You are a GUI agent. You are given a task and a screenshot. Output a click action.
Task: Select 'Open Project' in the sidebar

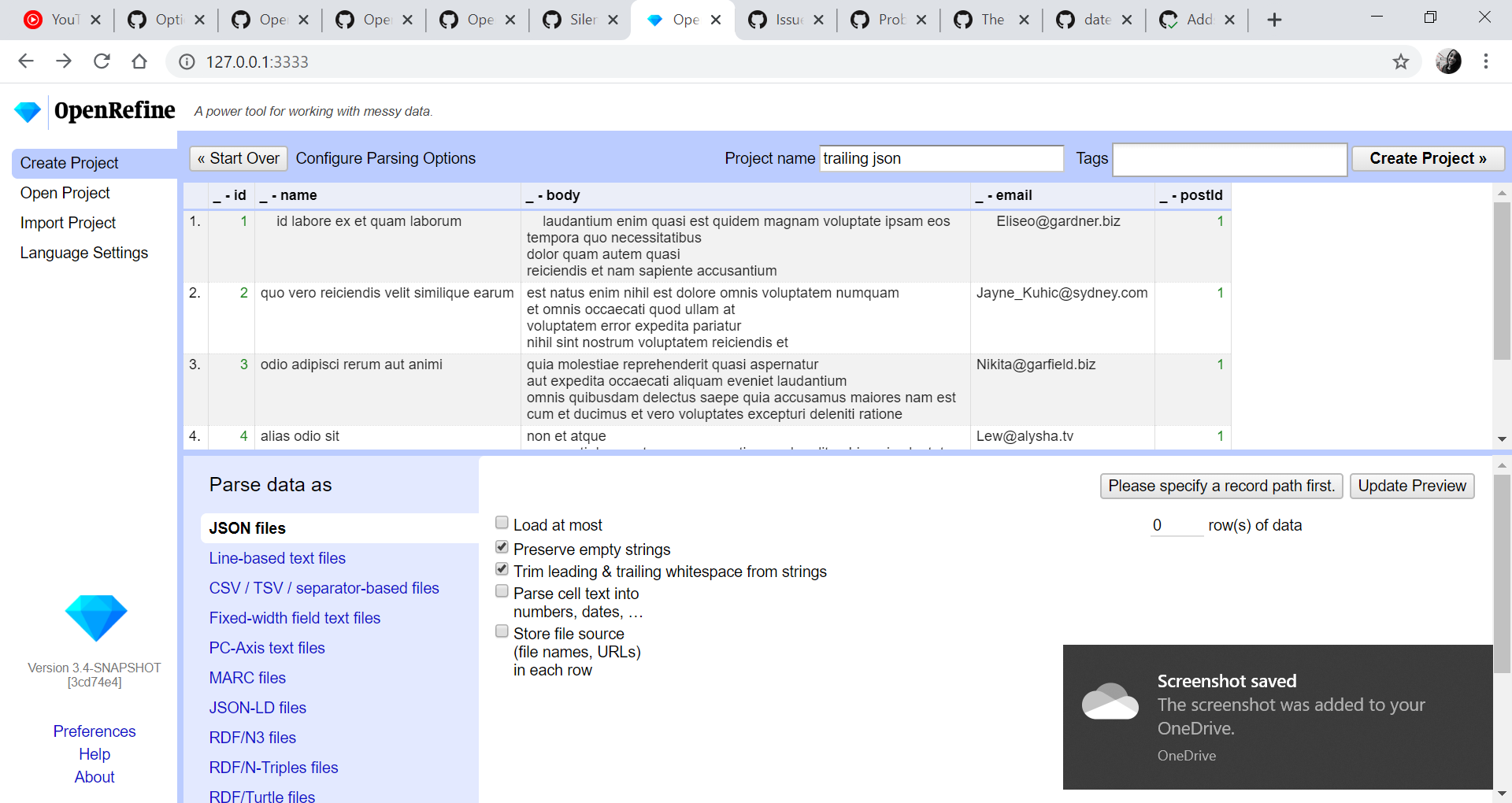65,193
